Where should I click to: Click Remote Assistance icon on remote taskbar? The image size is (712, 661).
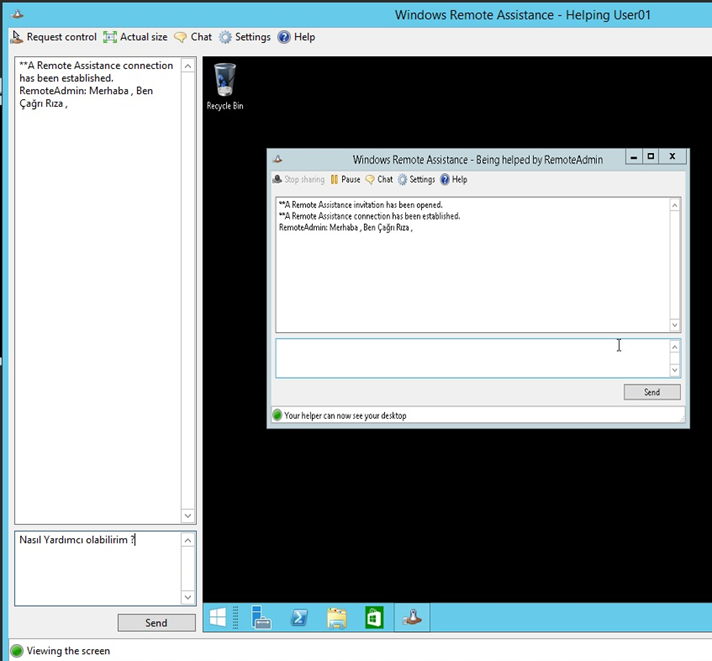412,618
